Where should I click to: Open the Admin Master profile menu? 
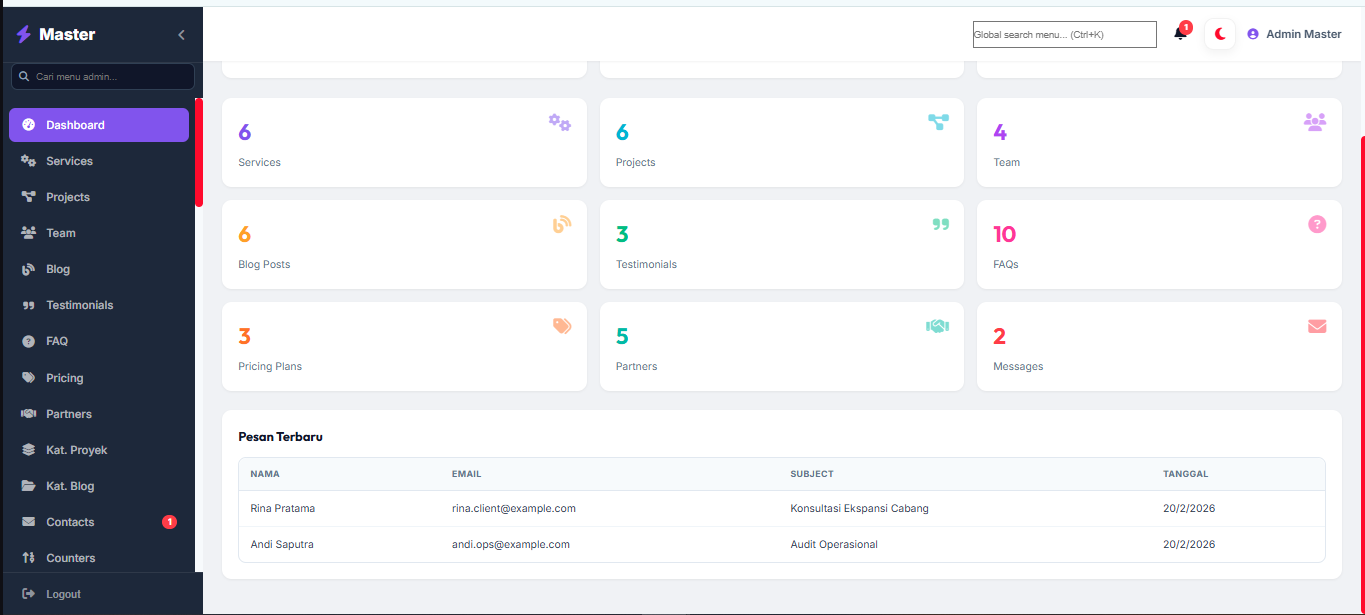tap(1294, 33)
